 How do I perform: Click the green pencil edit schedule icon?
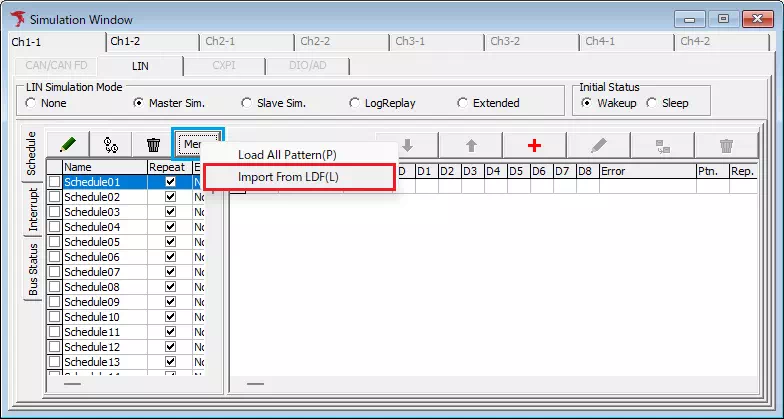pyautogui.click(x=68, y=145)
